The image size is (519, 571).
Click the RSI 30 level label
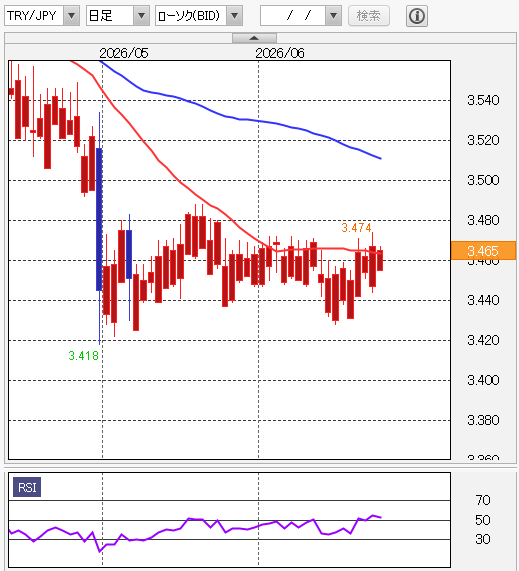click(483, 539)
